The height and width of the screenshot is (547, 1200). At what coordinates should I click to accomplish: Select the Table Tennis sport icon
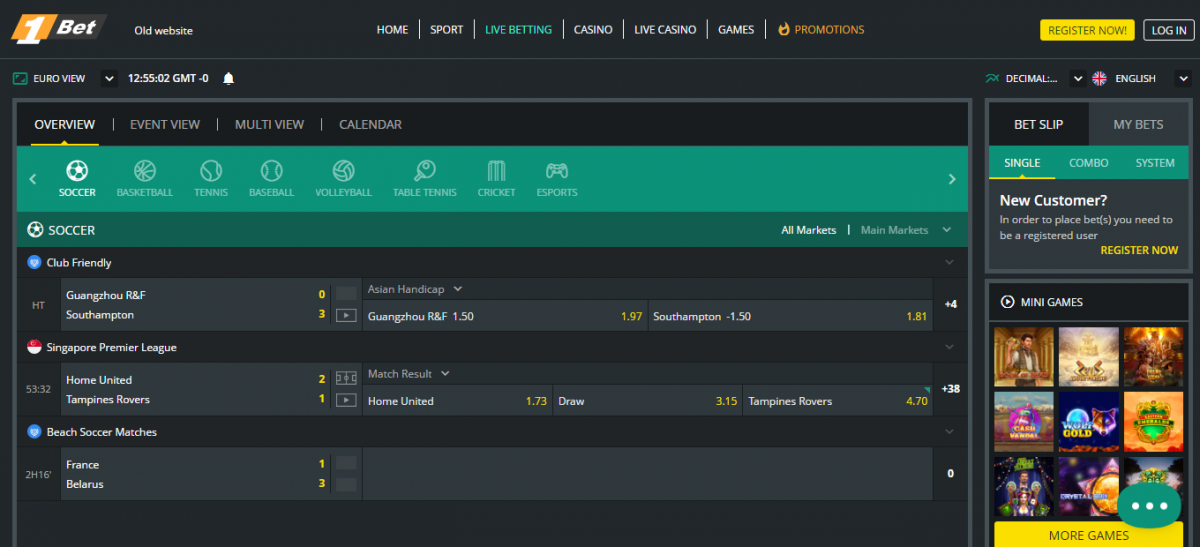(424, 170)
